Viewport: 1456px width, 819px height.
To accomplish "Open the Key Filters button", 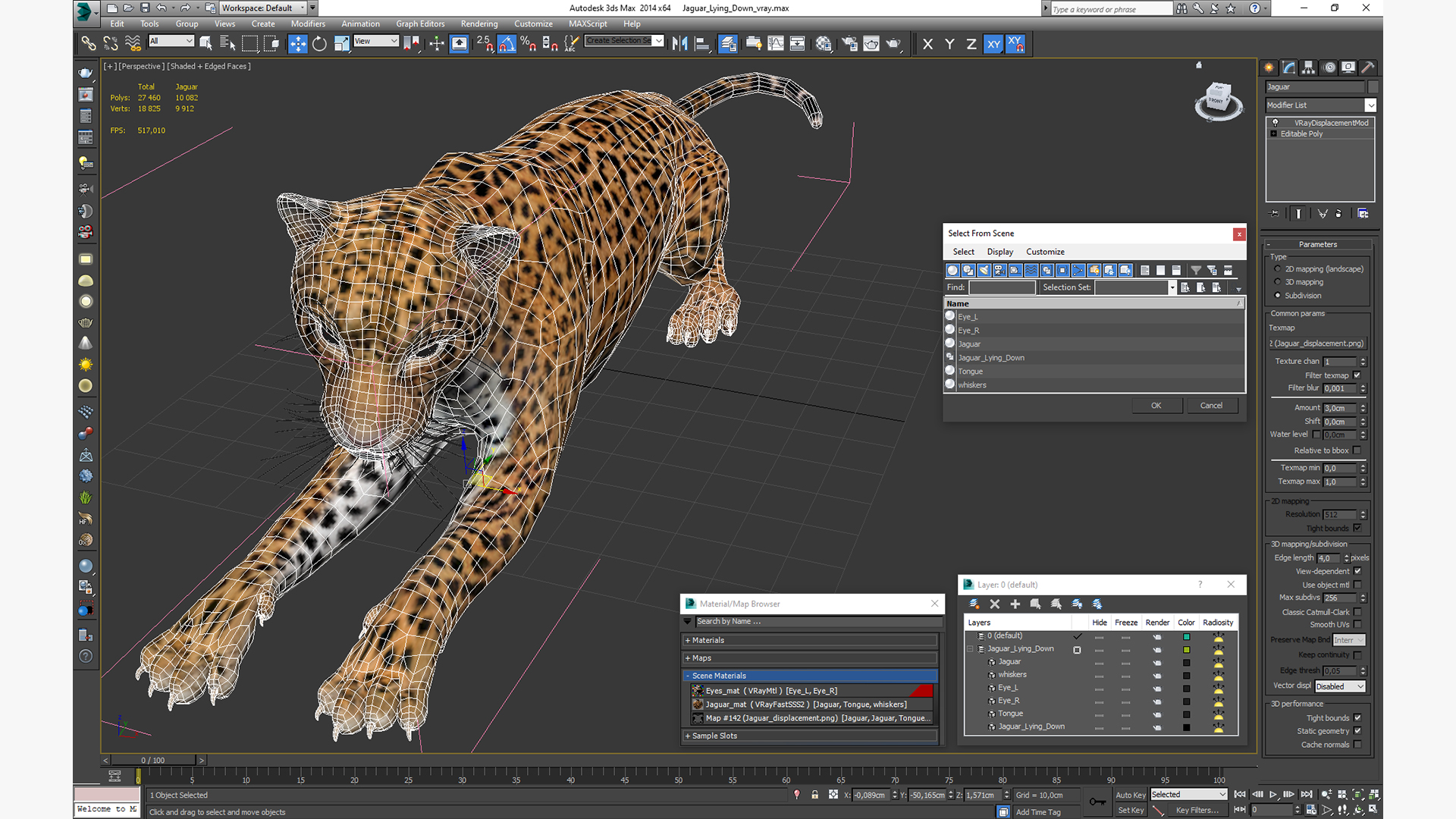I will [x=1197, y=811].
